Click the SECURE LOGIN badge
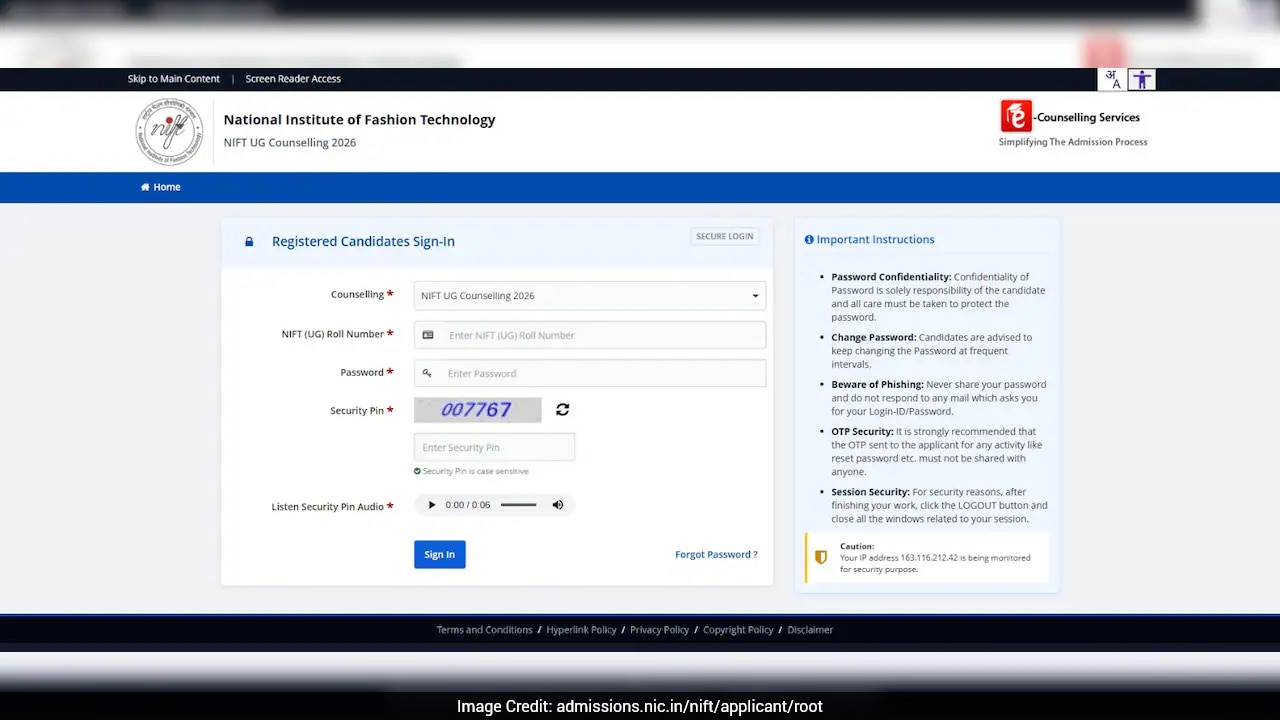Image resolution: width=1280 pixels, height=720 pixels. [725, 237]
